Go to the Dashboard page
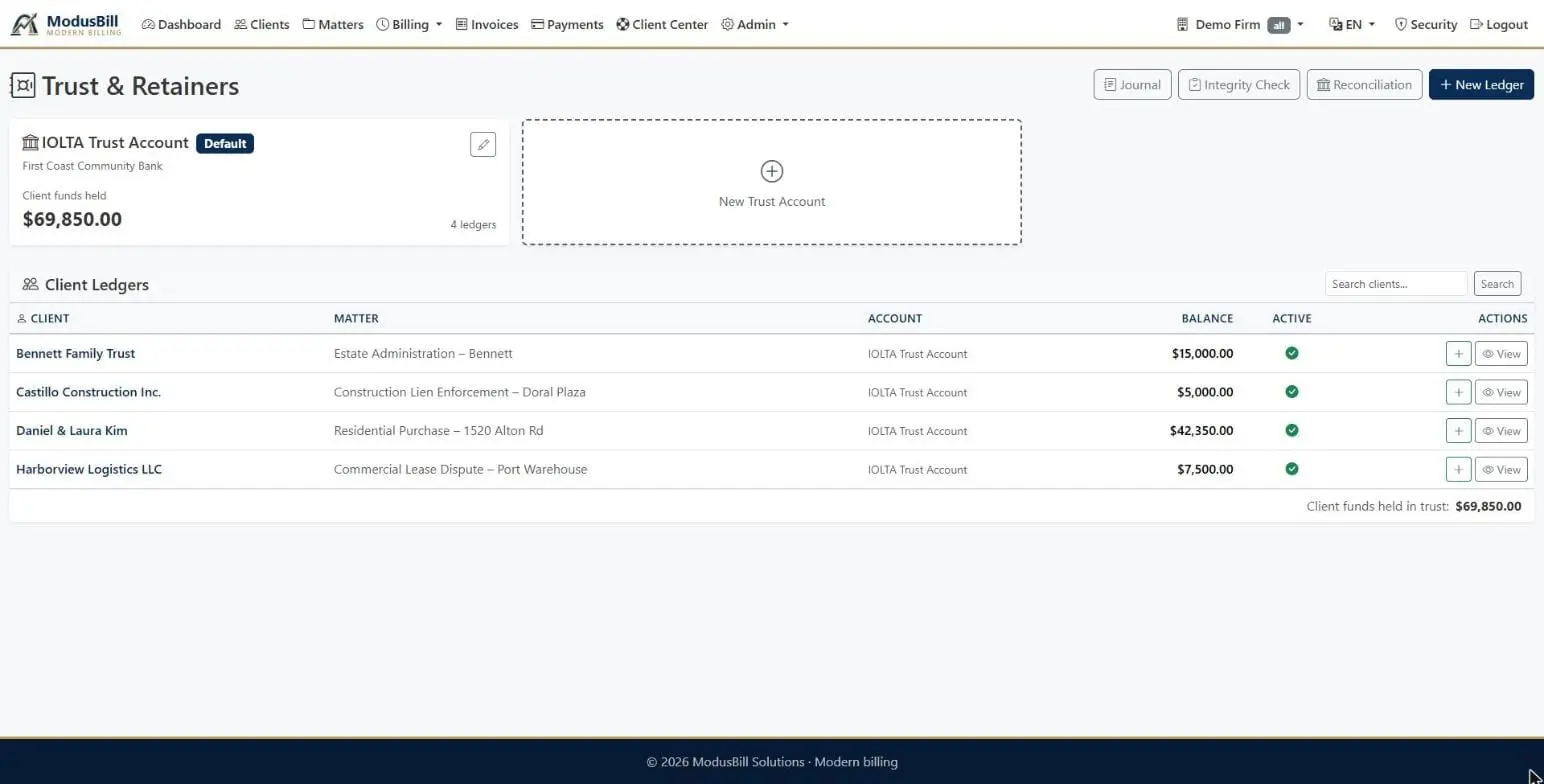Viewport: 1544px width, 784px height. [x=181, y=24]
